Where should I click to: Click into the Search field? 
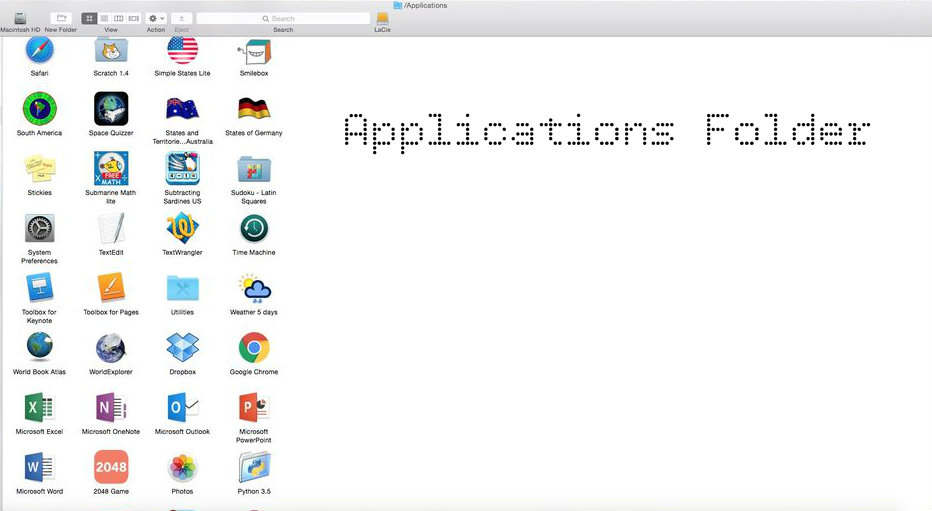[284, 18]
